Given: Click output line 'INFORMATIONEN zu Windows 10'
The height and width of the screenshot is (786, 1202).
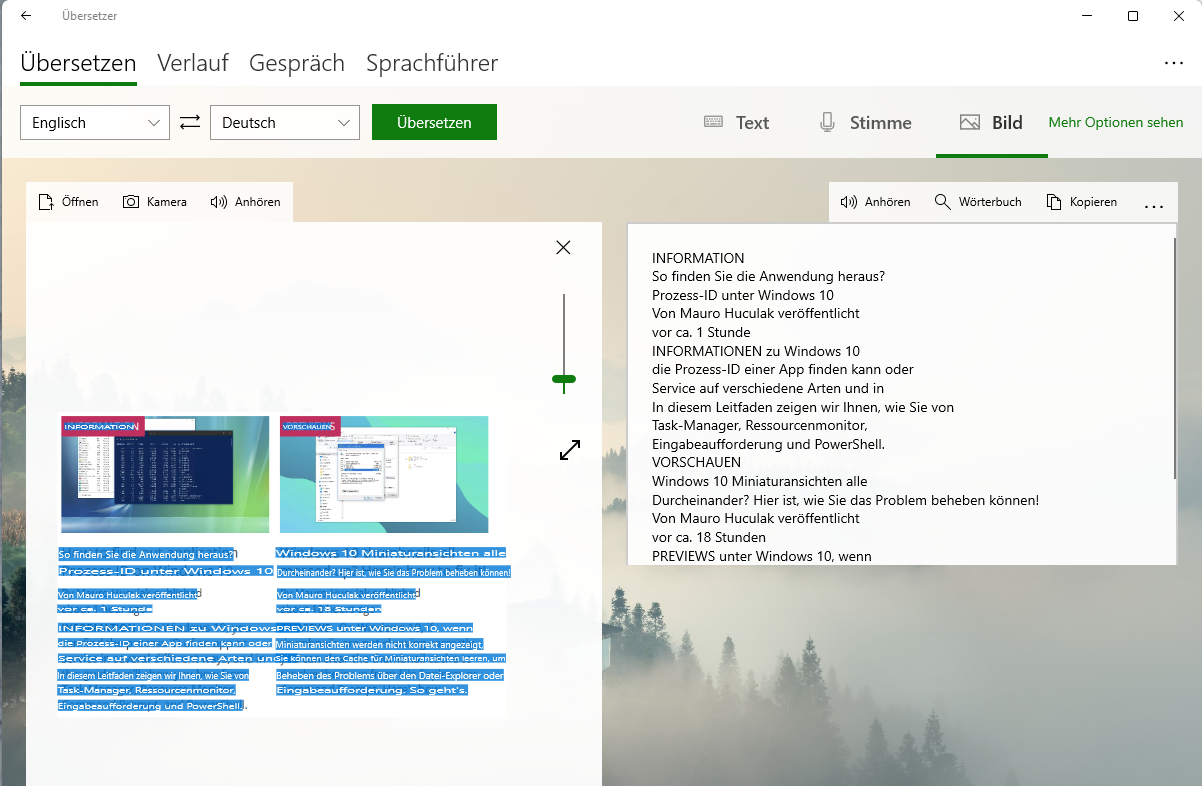Looking at the screenshot, I should (756, 351).
